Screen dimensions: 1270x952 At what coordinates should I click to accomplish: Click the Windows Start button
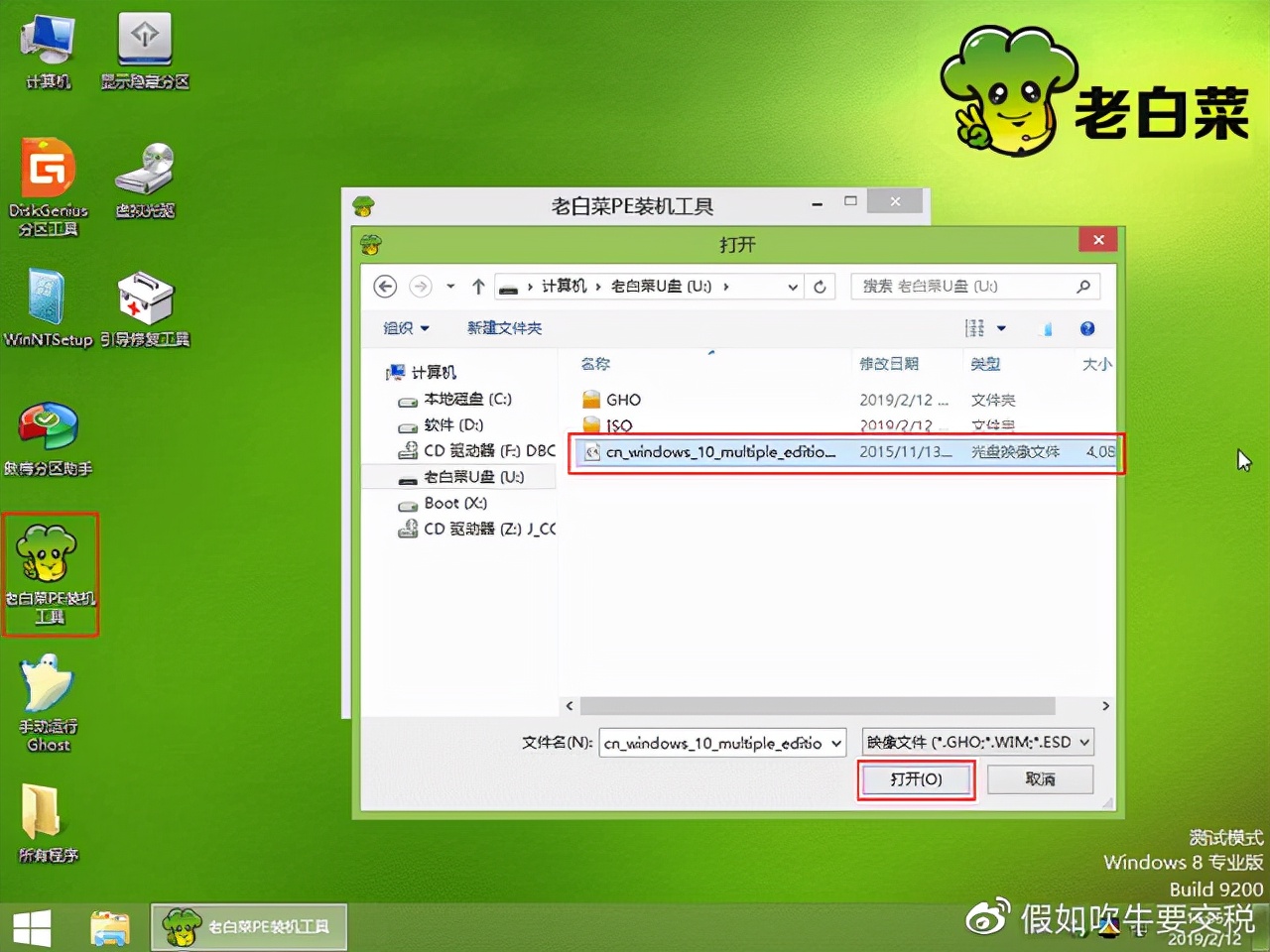coord(32,925)
